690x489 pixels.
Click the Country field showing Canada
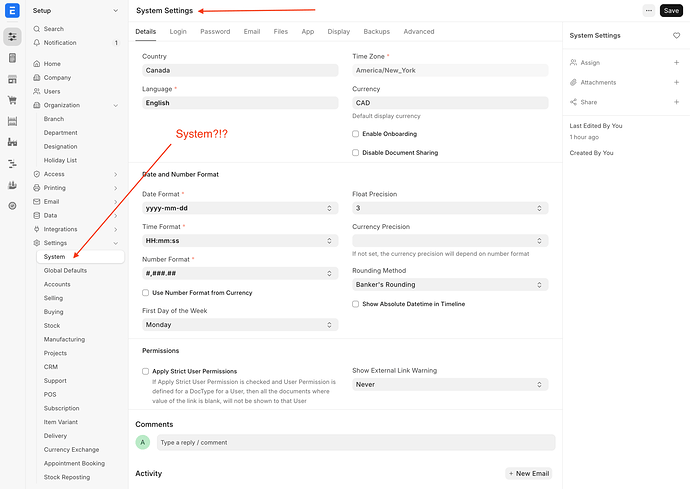(x=240, y=70)
